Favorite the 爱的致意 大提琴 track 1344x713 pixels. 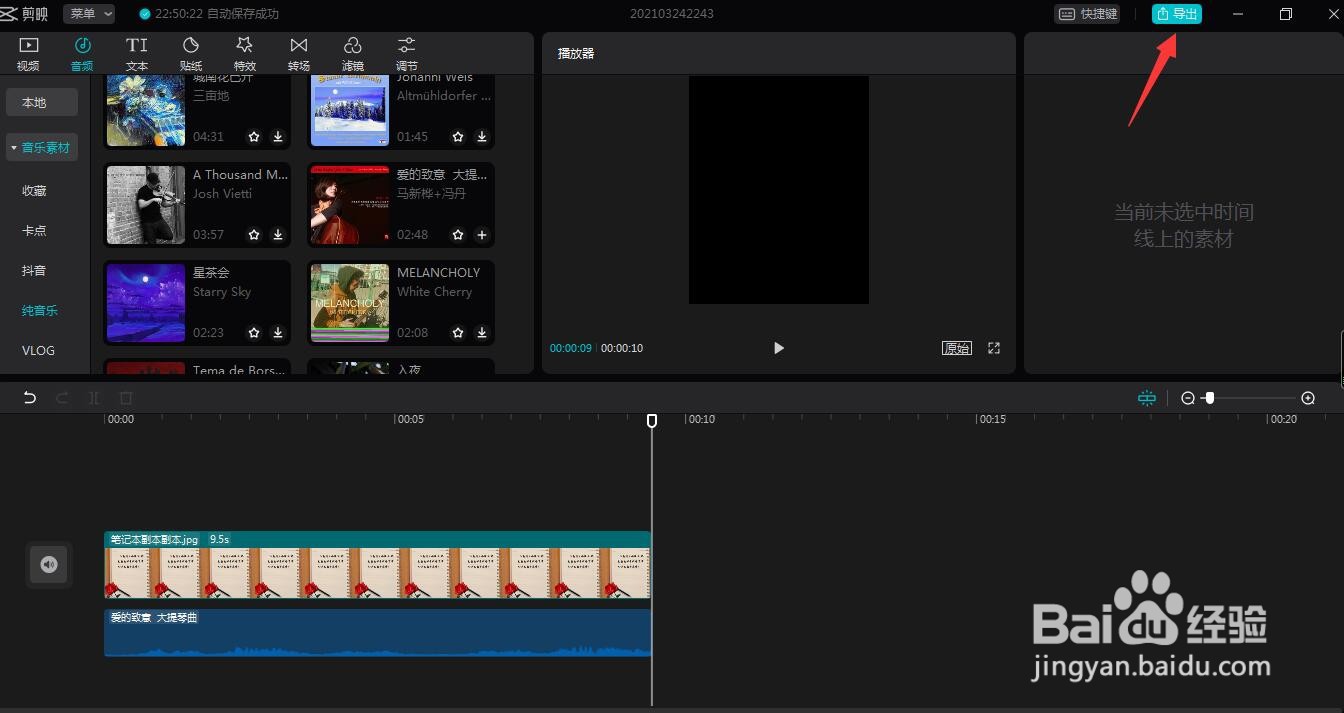click(458, 235)
